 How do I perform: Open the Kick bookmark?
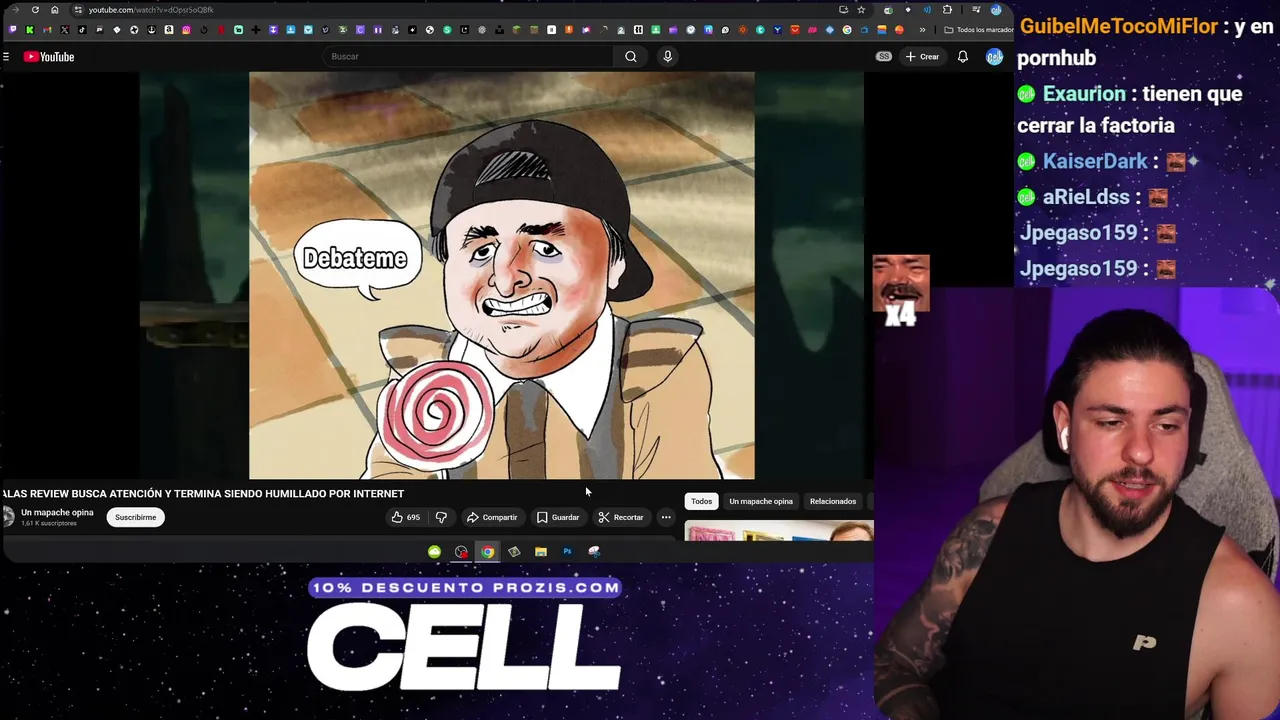coord(30,30)
